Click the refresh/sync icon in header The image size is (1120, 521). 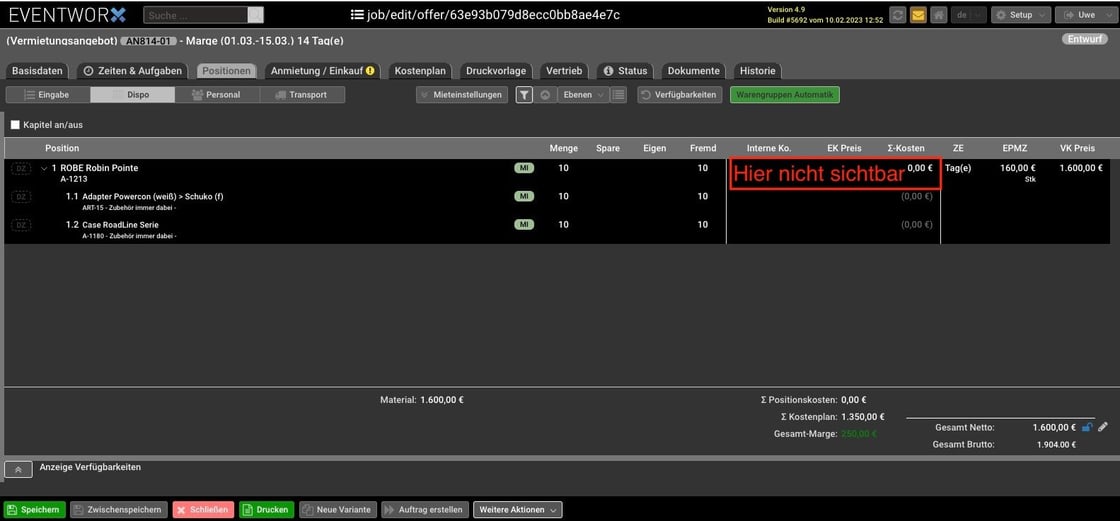point(896,15)
